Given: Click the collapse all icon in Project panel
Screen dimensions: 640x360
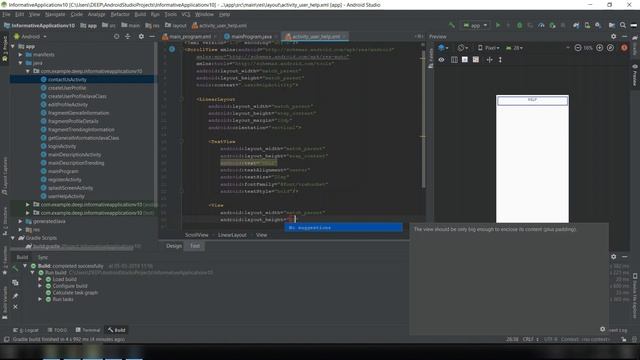Looking at the screenshot, I should coord(128,36).
